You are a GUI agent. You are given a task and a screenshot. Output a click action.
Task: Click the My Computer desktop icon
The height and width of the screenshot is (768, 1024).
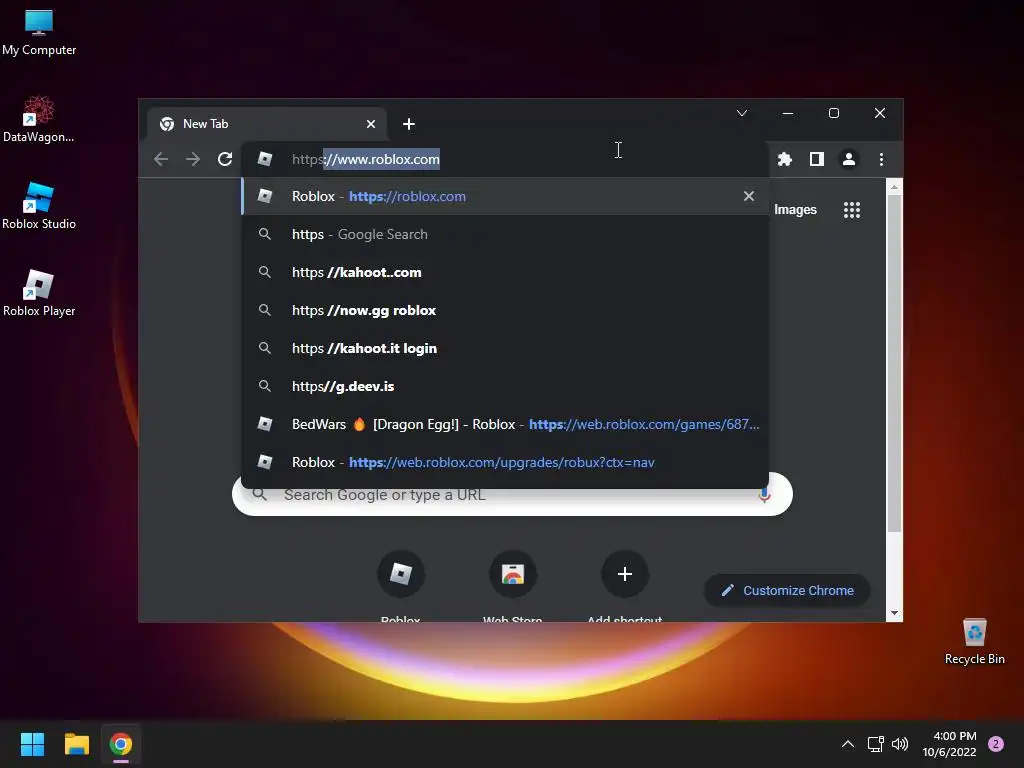tap(39, 32)
